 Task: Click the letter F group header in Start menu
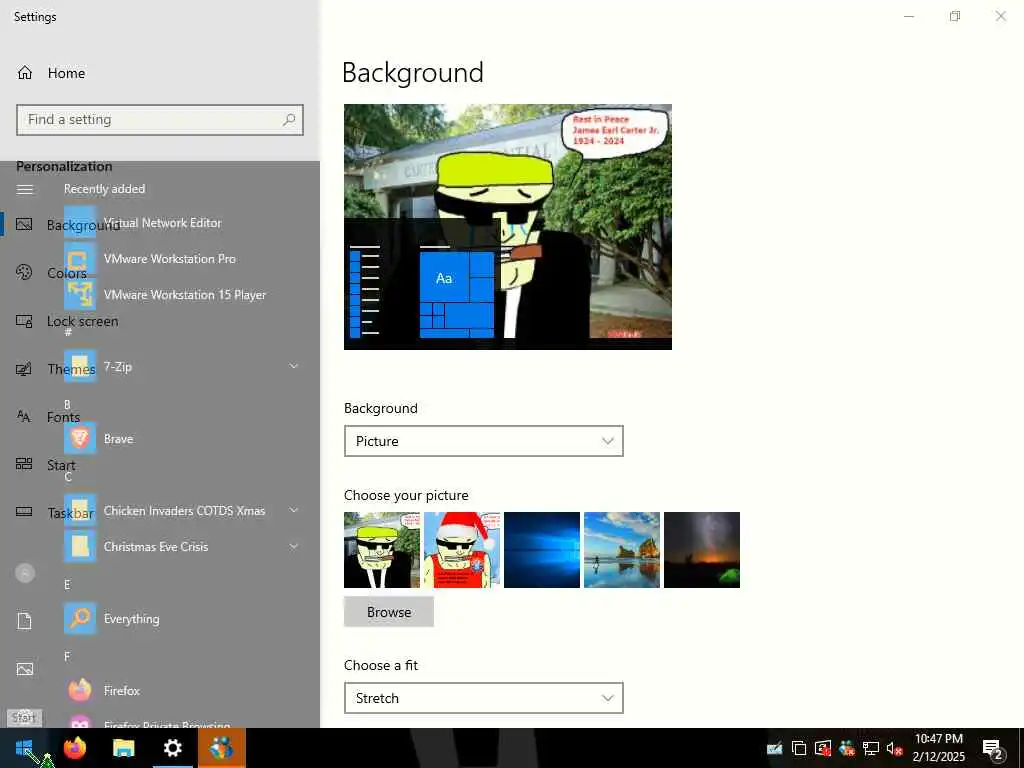67,656
